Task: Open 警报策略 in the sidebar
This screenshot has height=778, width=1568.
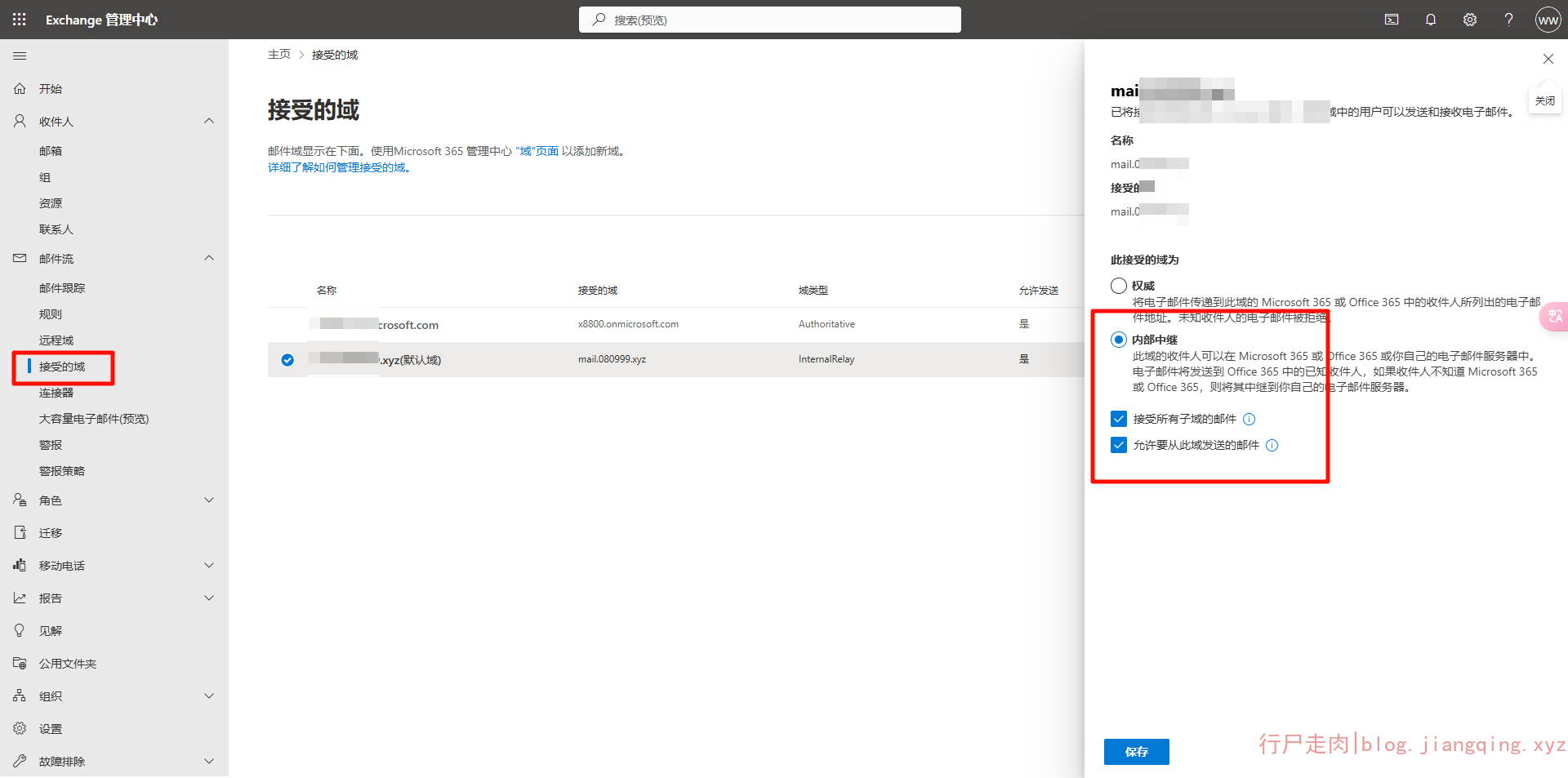Action: (62, 471)
